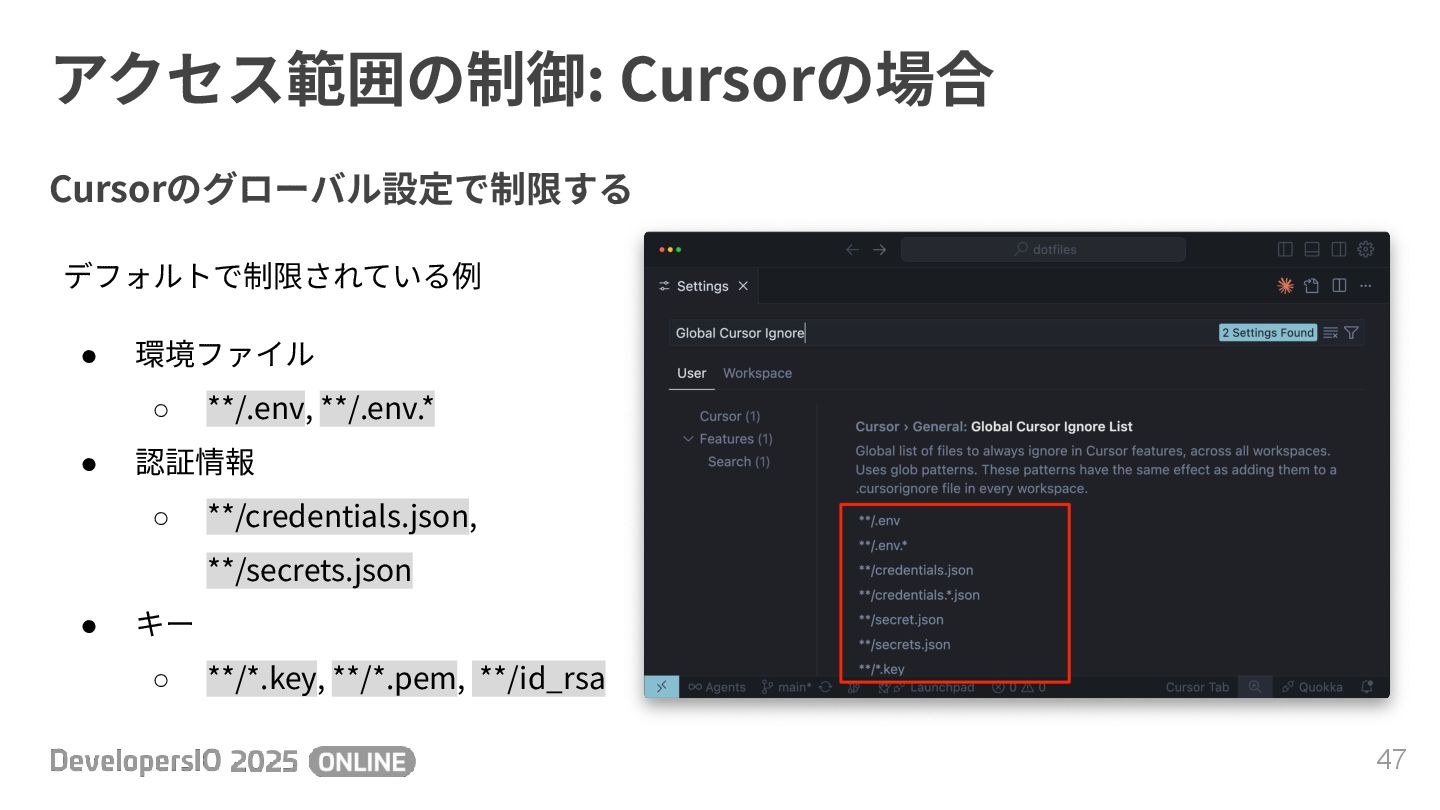Clear the settings search input icon

click(1330, 333)
